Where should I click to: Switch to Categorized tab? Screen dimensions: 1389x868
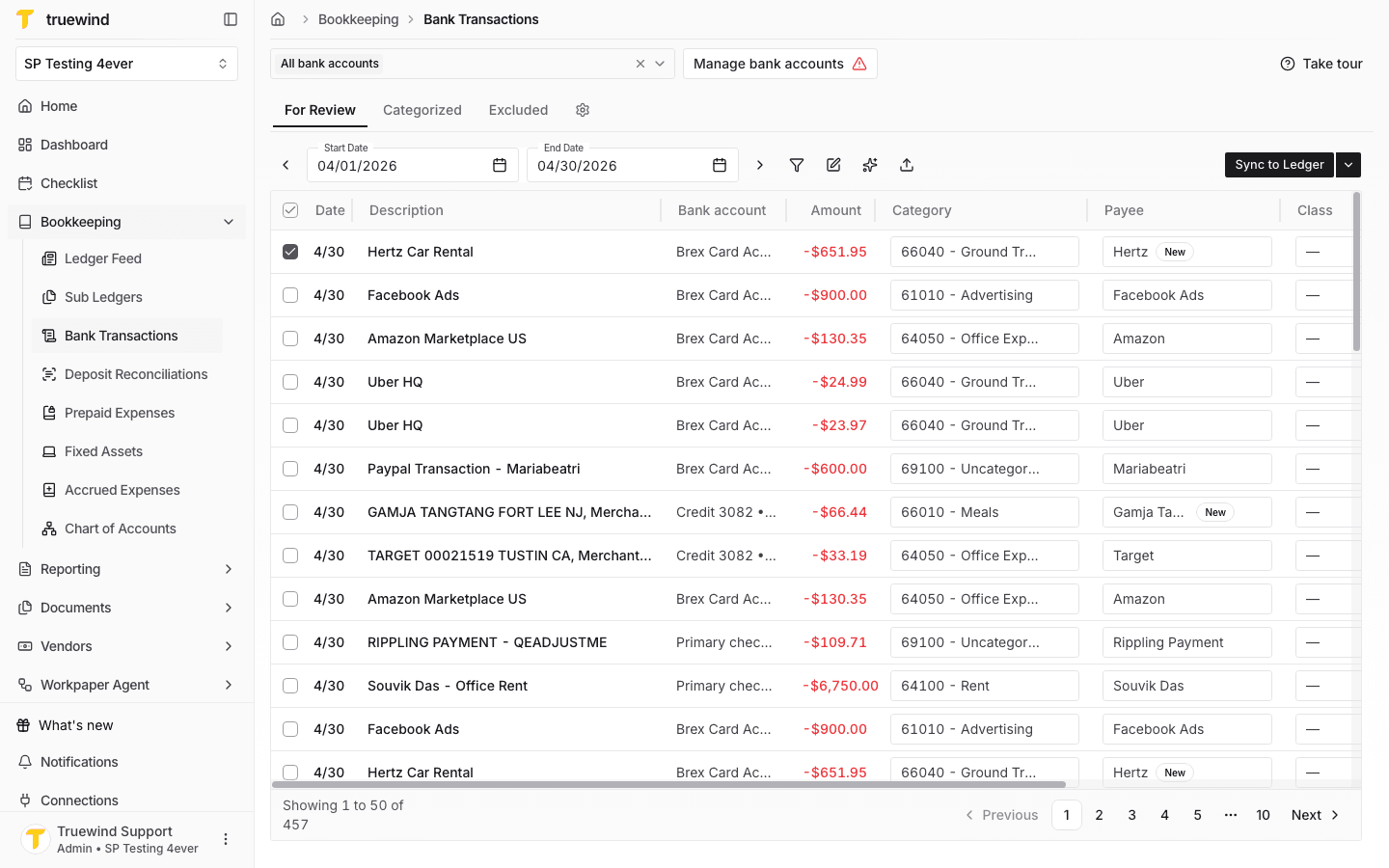pos(422,110)
